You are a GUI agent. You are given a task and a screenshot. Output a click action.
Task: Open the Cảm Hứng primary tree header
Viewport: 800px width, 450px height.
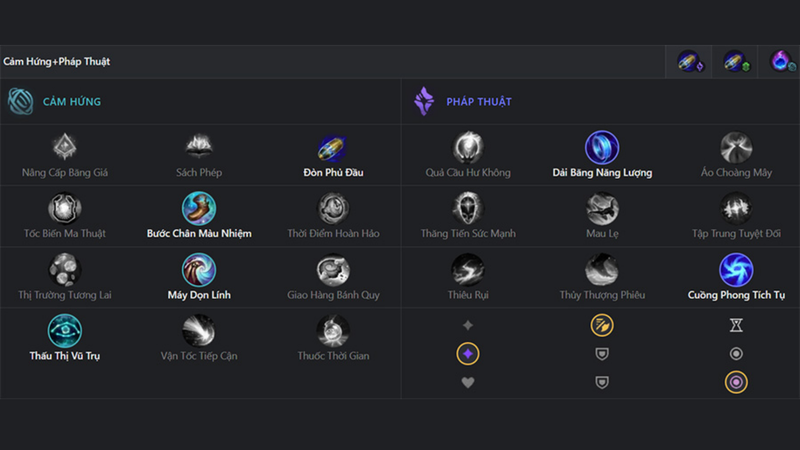55,102
